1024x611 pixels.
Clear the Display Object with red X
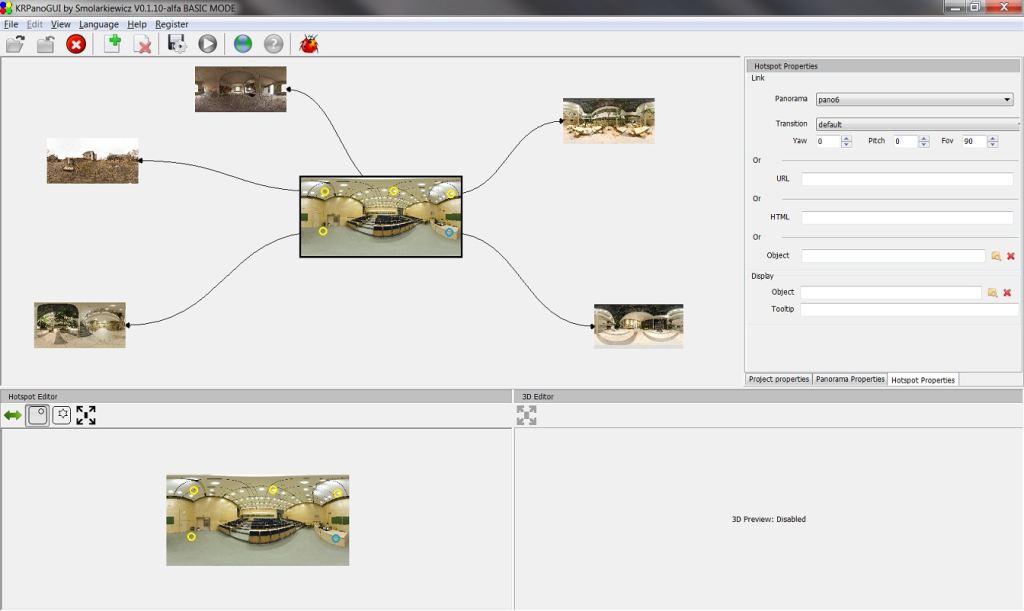(1007, 293)
